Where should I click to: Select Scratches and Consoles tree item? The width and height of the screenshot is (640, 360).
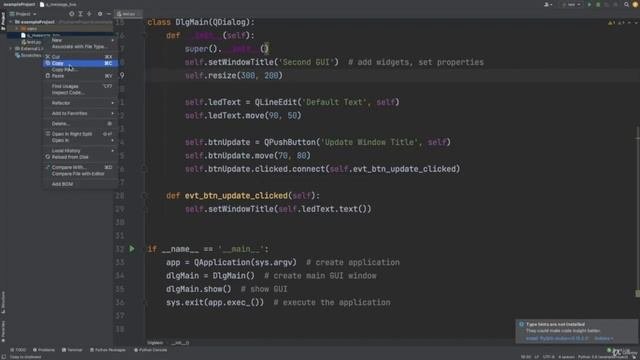pos(28,55)
